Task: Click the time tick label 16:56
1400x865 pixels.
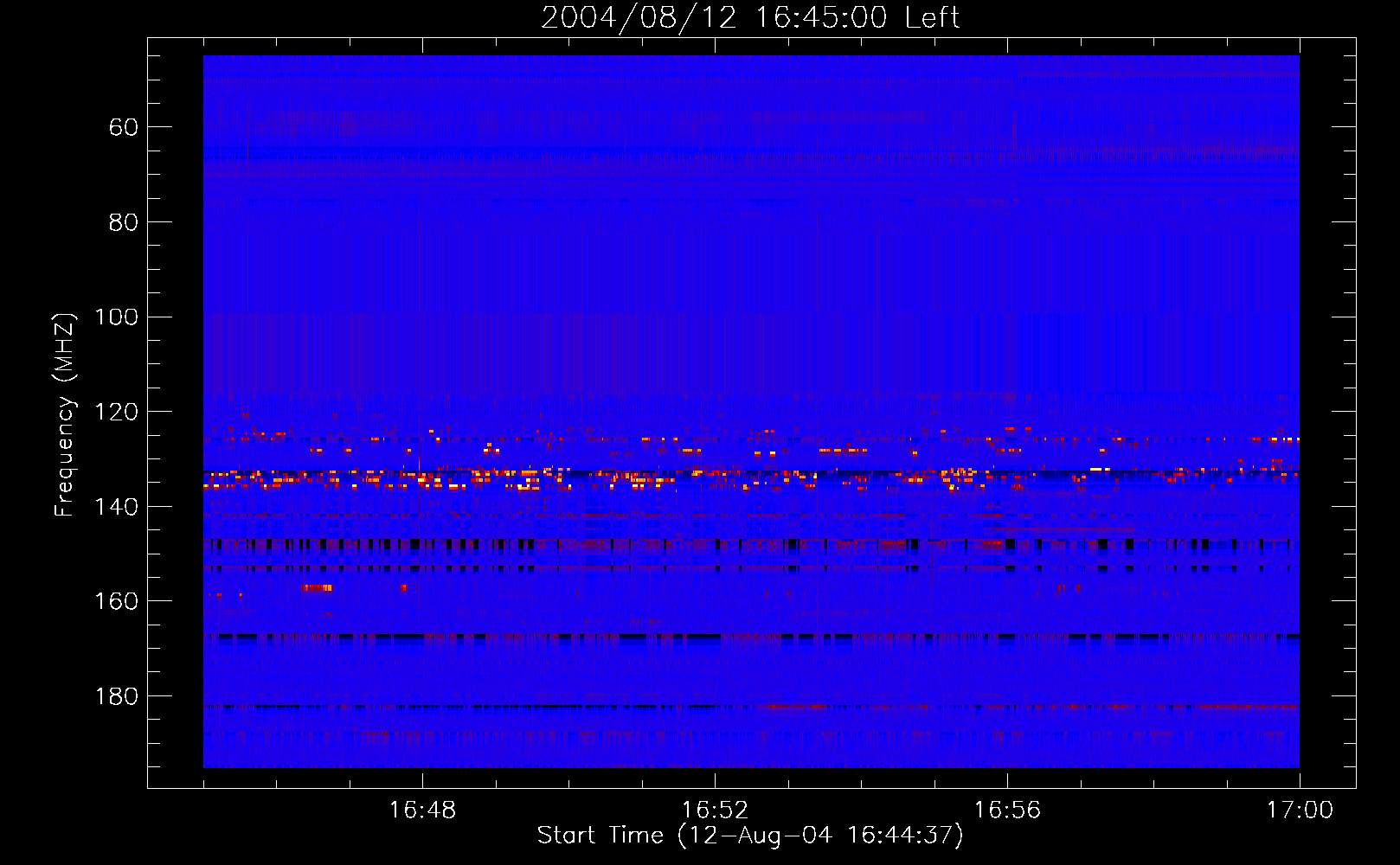Action: [x=1007, y=811]
